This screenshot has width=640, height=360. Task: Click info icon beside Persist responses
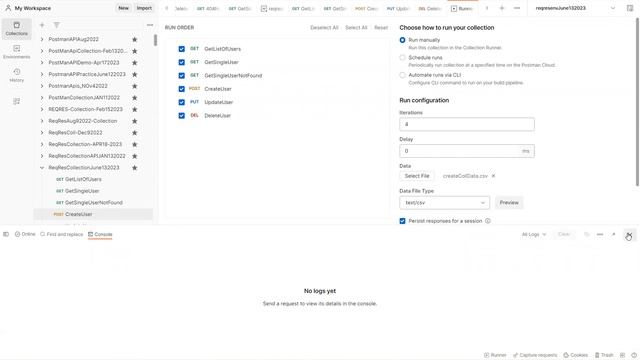tap(487, 221)
